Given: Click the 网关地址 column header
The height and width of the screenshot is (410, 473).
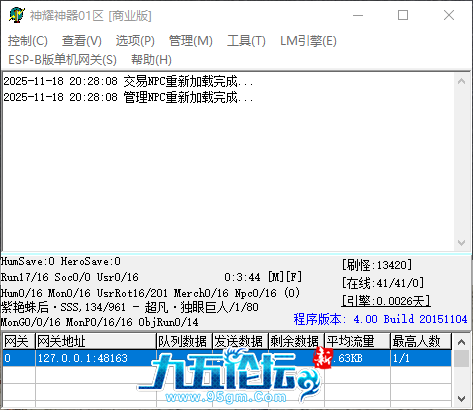Looking at the screenshot, I should [96, 341].
